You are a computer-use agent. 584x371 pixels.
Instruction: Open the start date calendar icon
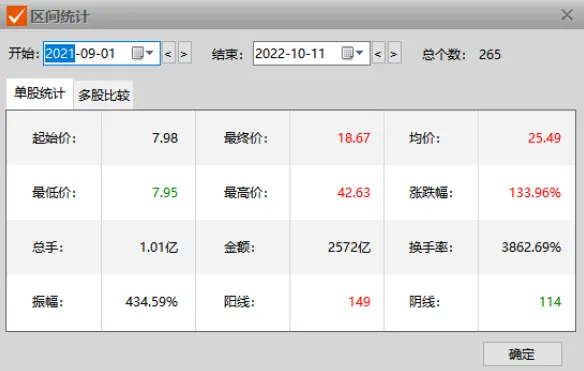[137, 53]
